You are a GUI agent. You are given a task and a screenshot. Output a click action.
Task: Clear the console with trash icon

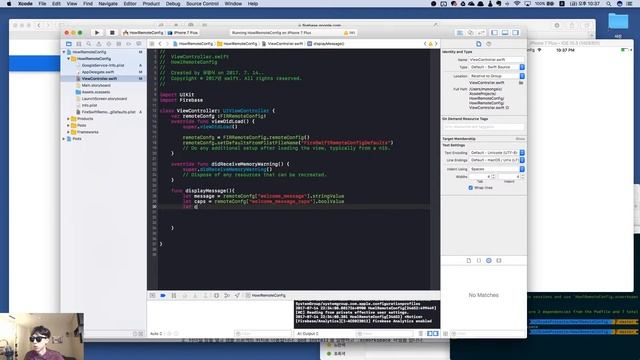pos(421,333)
